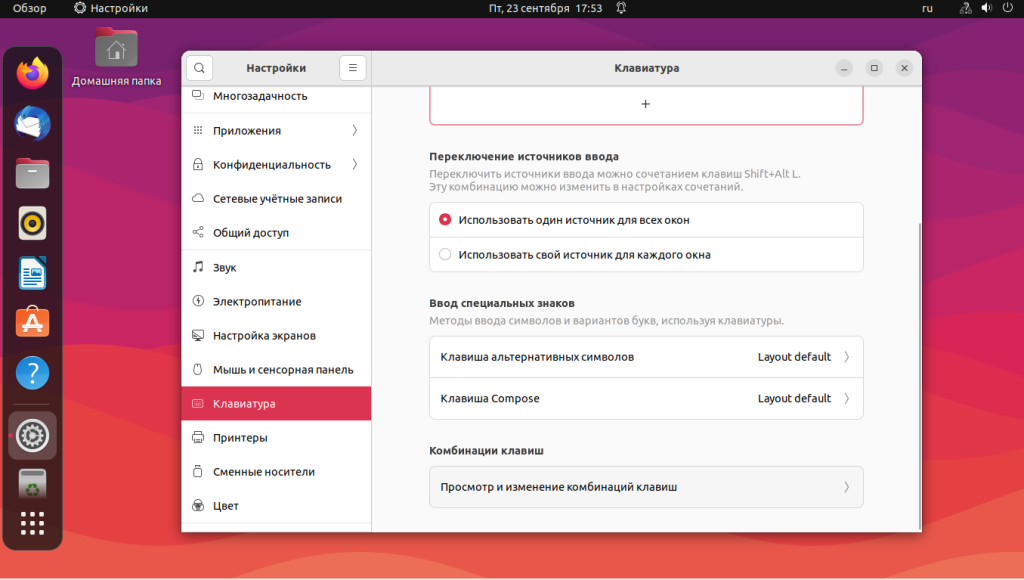1024x580 pixels.
Task: Show applications grid at dock bottom
Action: click(x=32, y=523)
